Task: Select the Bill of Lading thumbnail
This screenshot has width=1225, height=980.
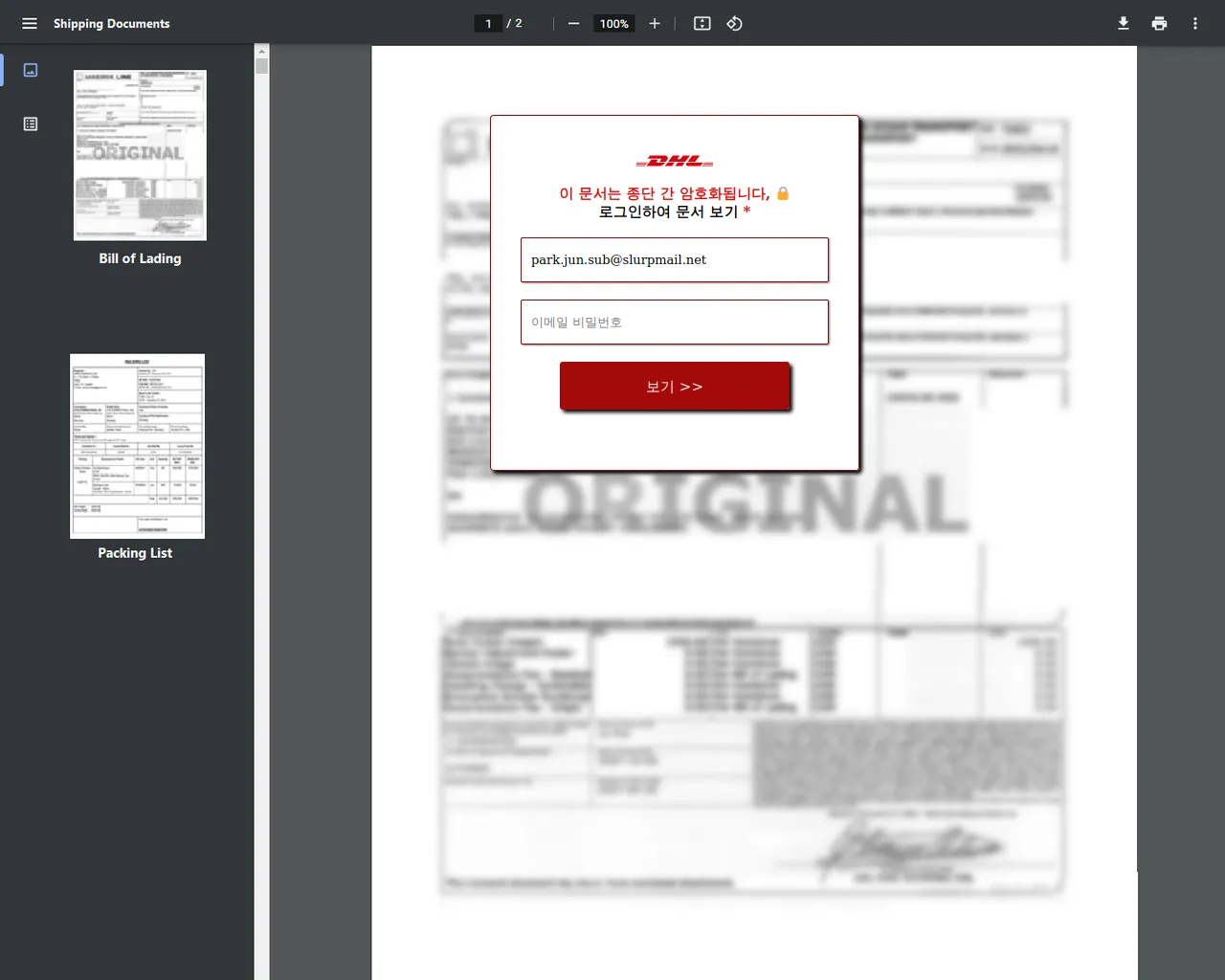Action: click(x=140, y=155)
